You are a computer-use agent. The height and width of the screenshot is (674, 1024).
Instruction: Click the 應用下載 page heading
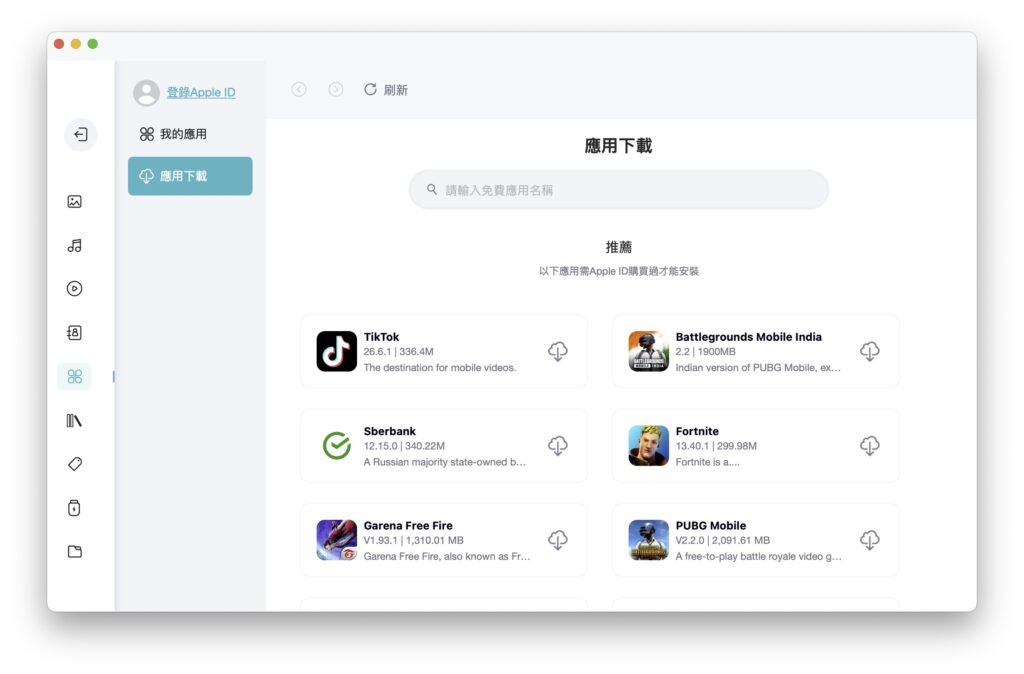coord(618,146)
